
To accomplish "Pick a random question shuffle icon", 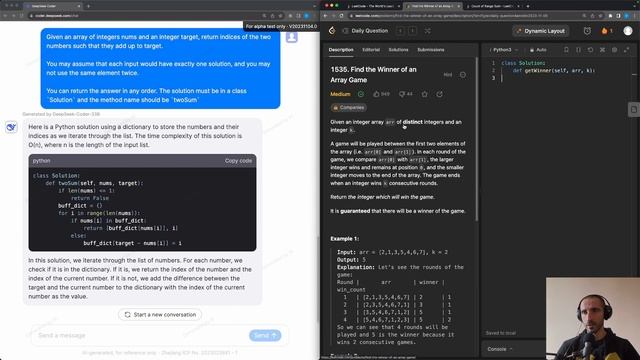I will [x=427, y=31].
